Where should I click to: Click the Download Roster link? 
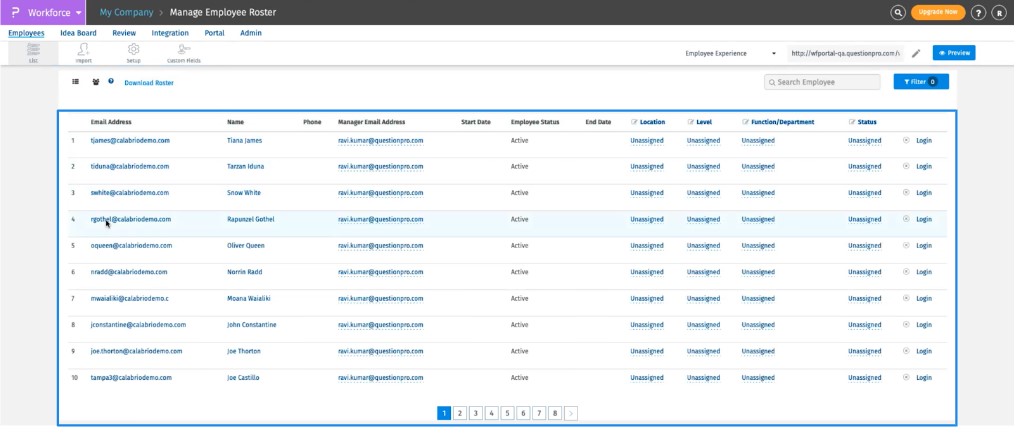click(149, 83)
